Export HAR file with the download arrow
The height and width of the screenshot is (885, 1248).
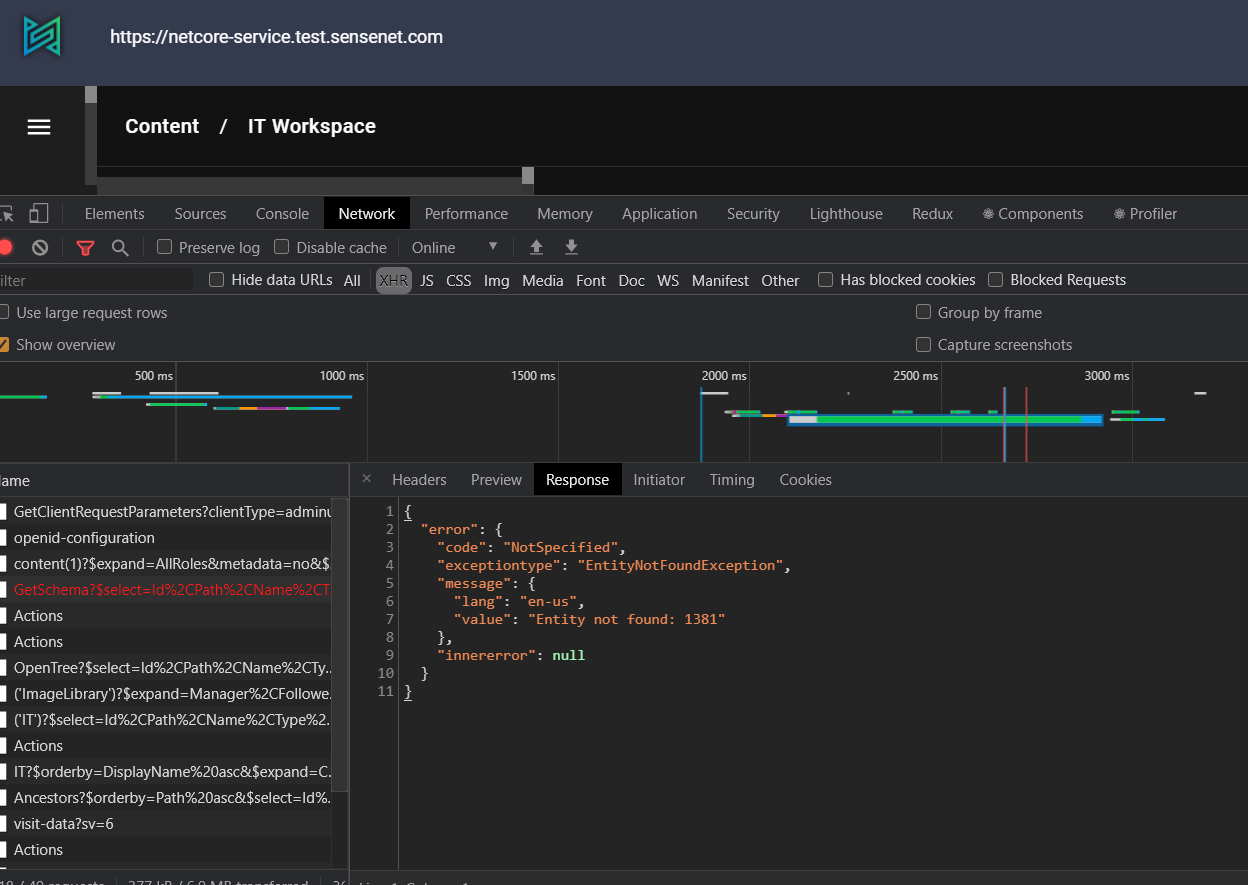click(x=571, y=247)
